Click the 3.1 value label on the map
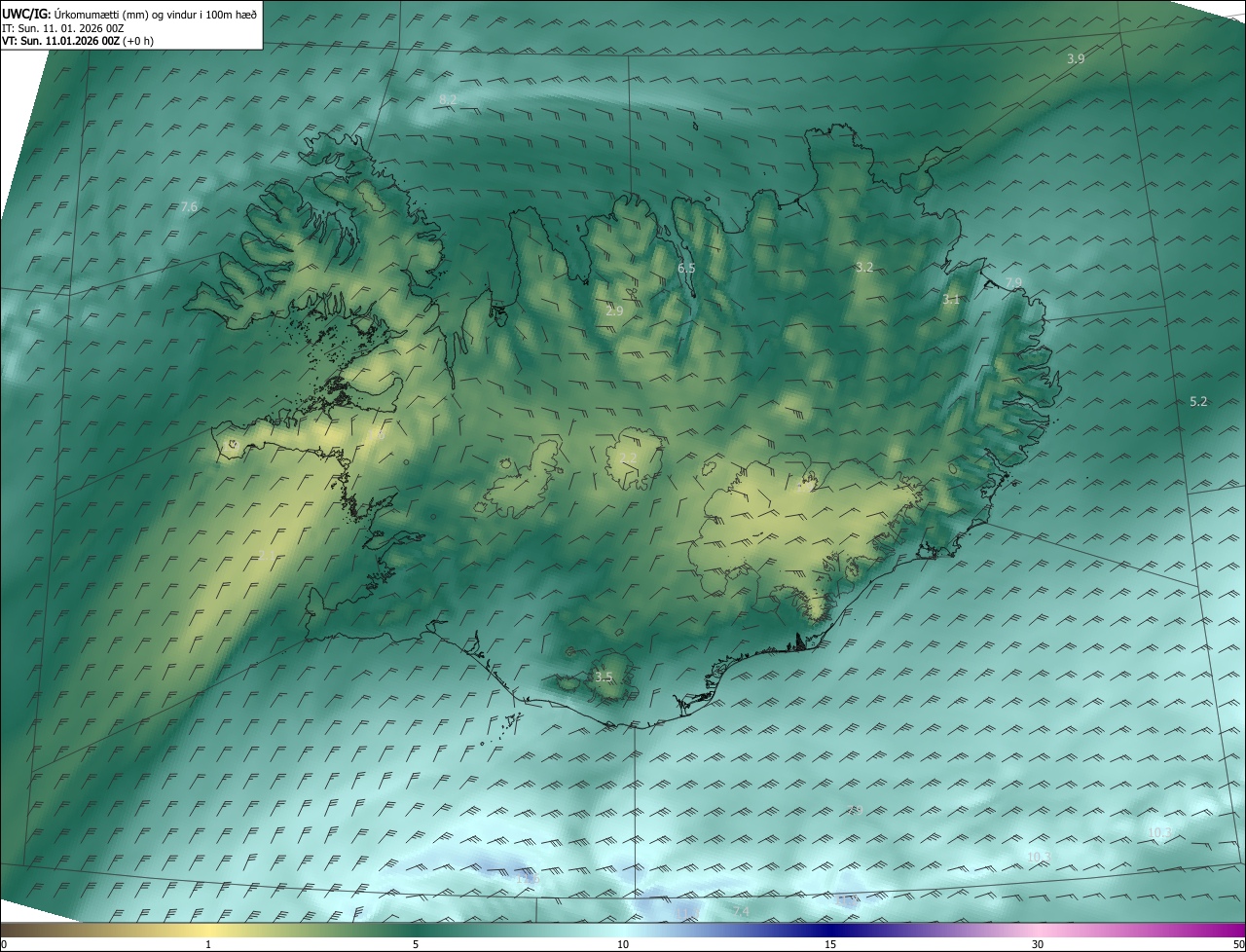 (951, 300)
